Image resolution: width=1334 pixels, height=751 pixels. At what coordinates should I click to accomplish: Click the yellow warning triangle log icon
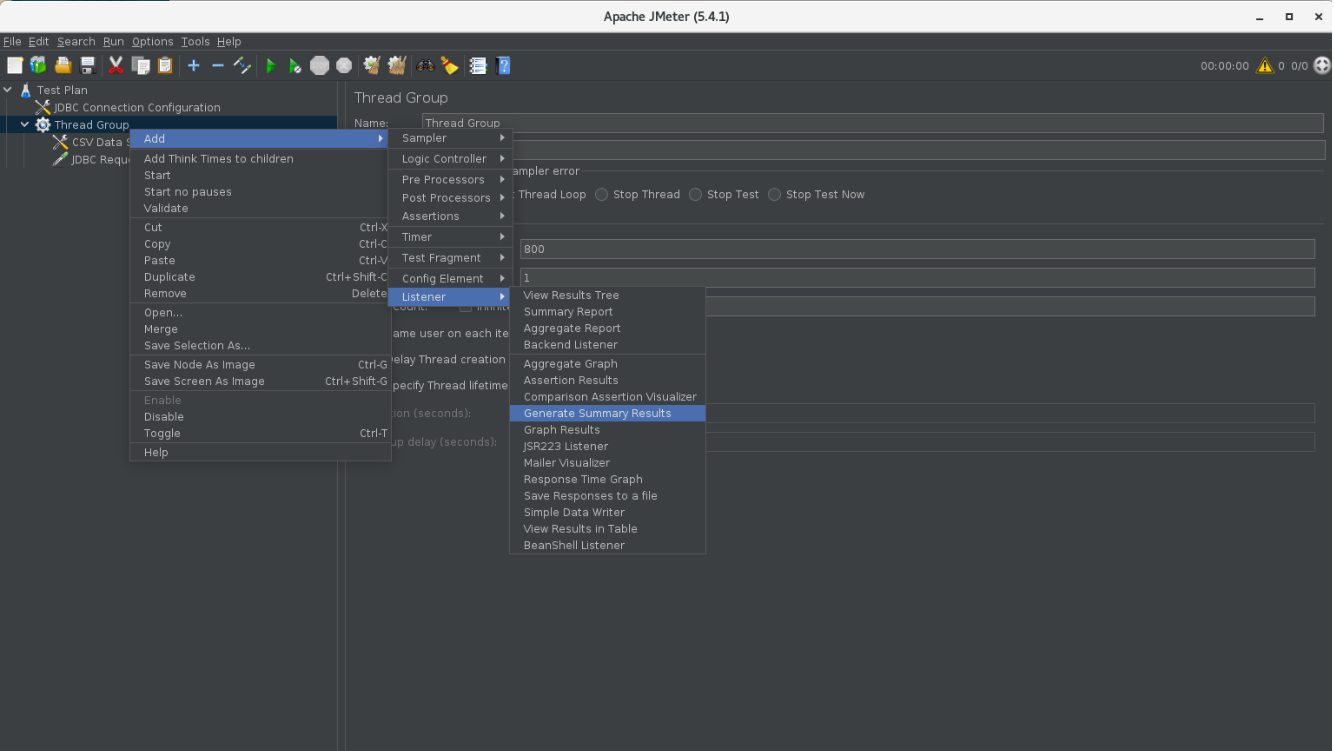coord(1265,65)
